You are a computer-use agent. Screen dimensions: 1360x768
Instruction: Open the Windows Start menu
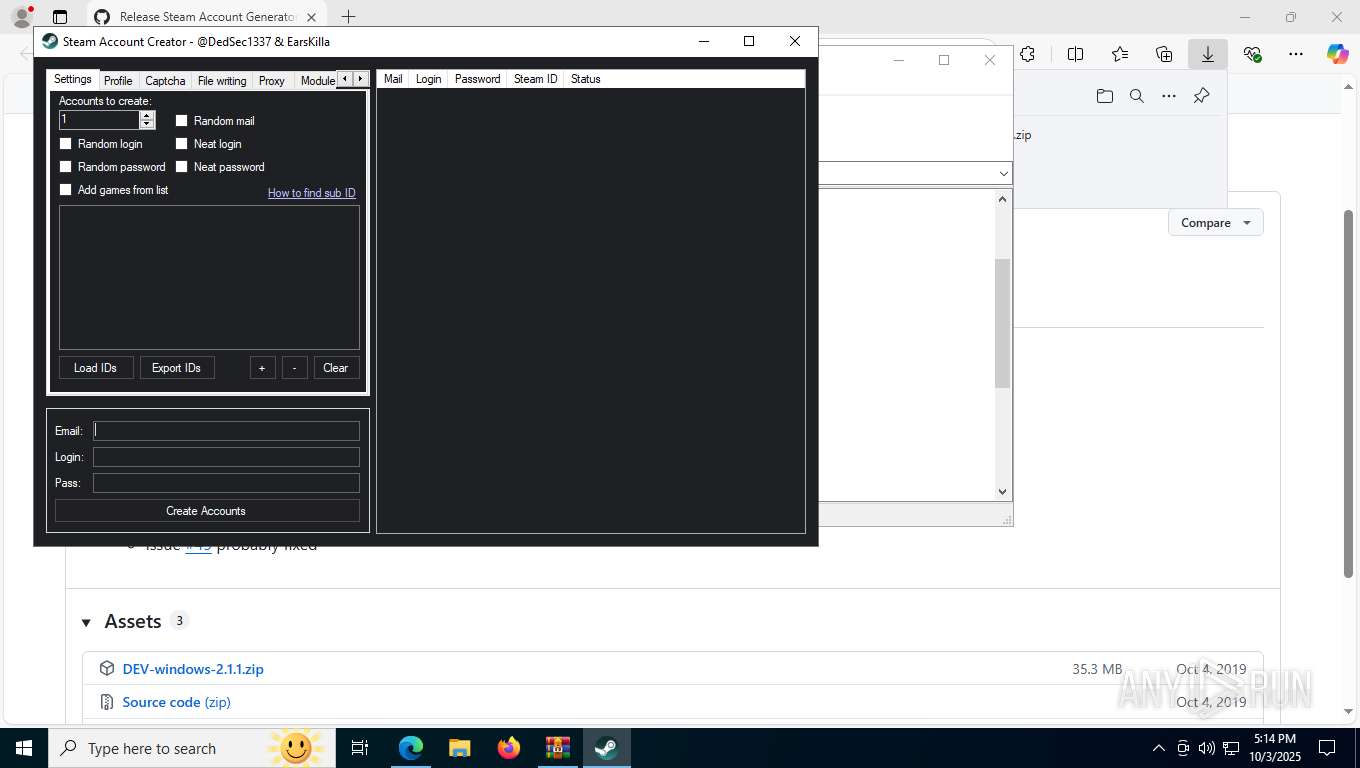click(23, 748)
